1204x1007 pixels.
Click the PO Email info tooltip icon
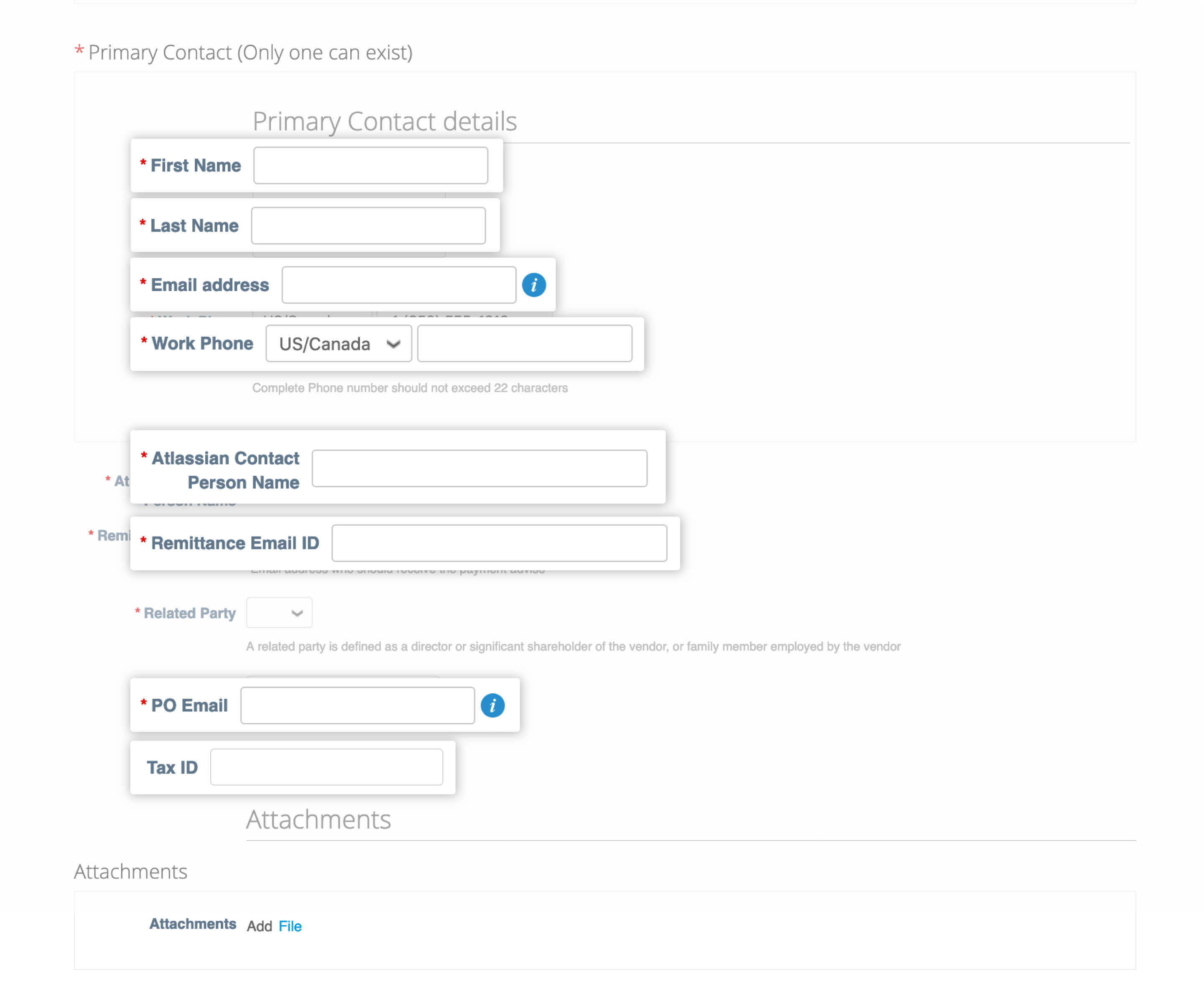click(493, 705)
